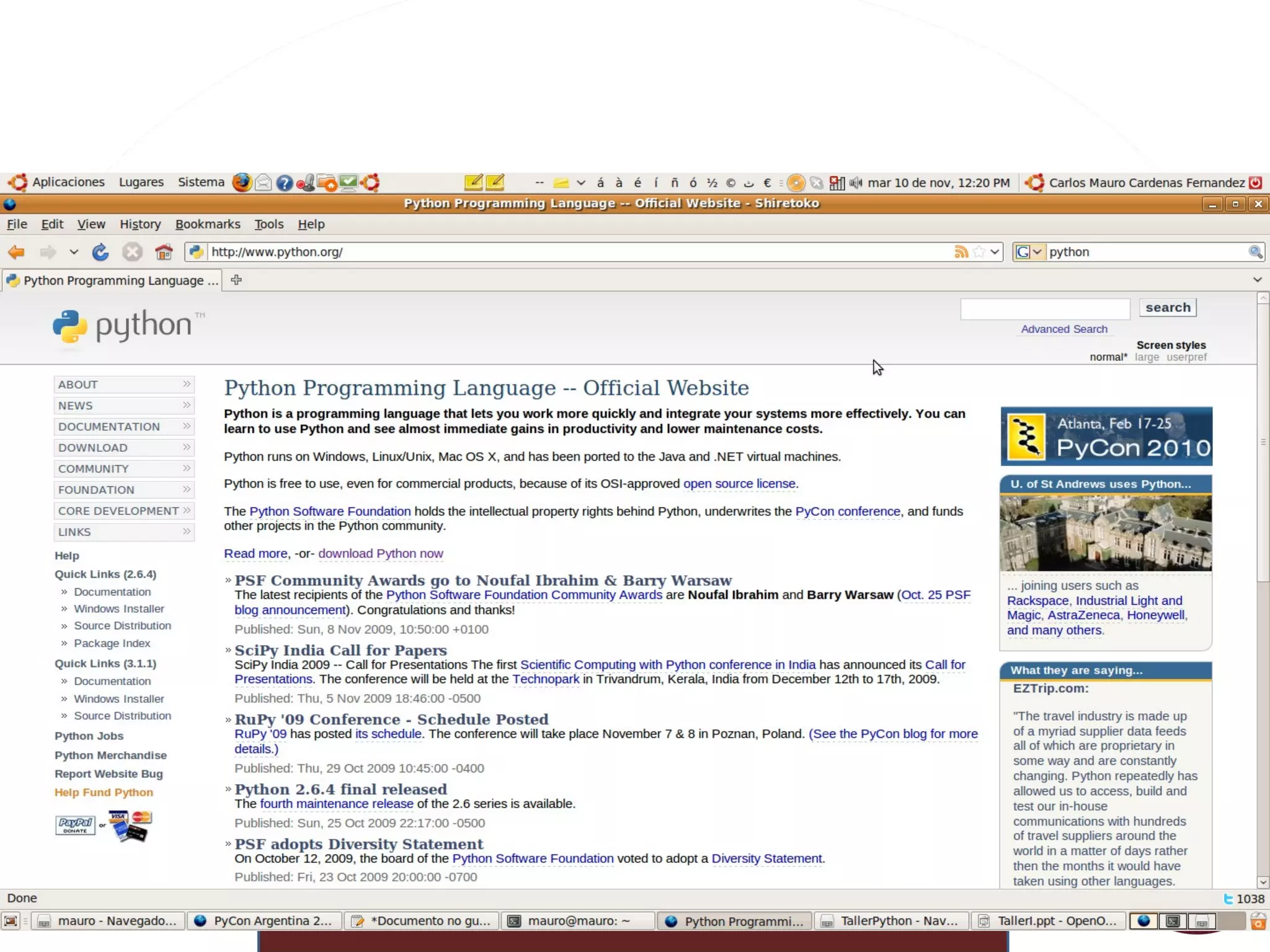The height and width of the screenshot is (952, 1270).
Task: Expand the URL history dropdown arrow
Action: tap(995, 252)
